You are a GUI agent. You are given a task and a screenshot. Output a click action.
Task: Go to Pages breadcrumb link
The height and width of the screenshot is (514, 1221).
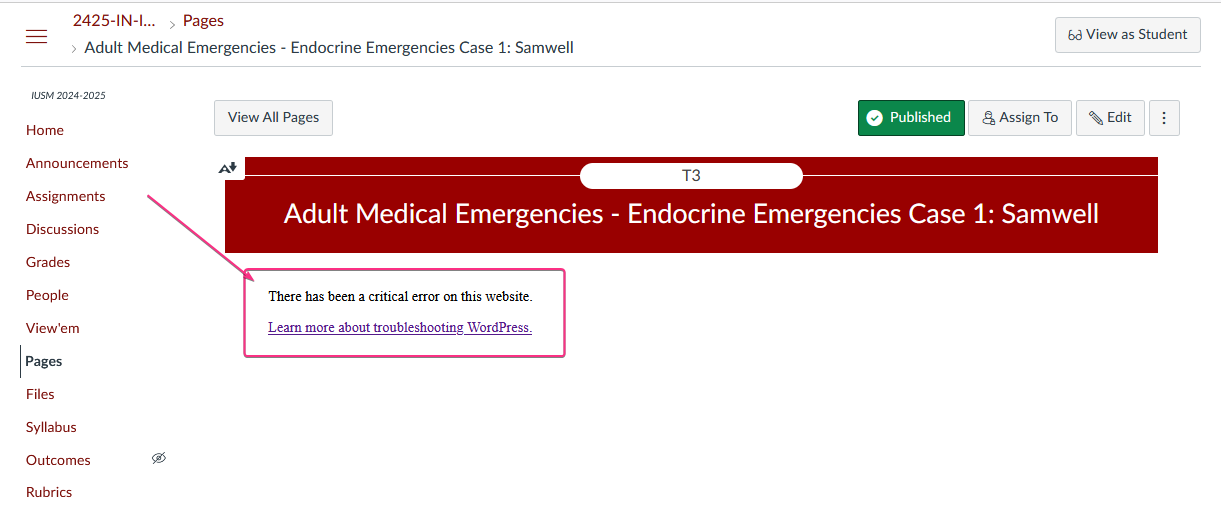pos(203,21)
